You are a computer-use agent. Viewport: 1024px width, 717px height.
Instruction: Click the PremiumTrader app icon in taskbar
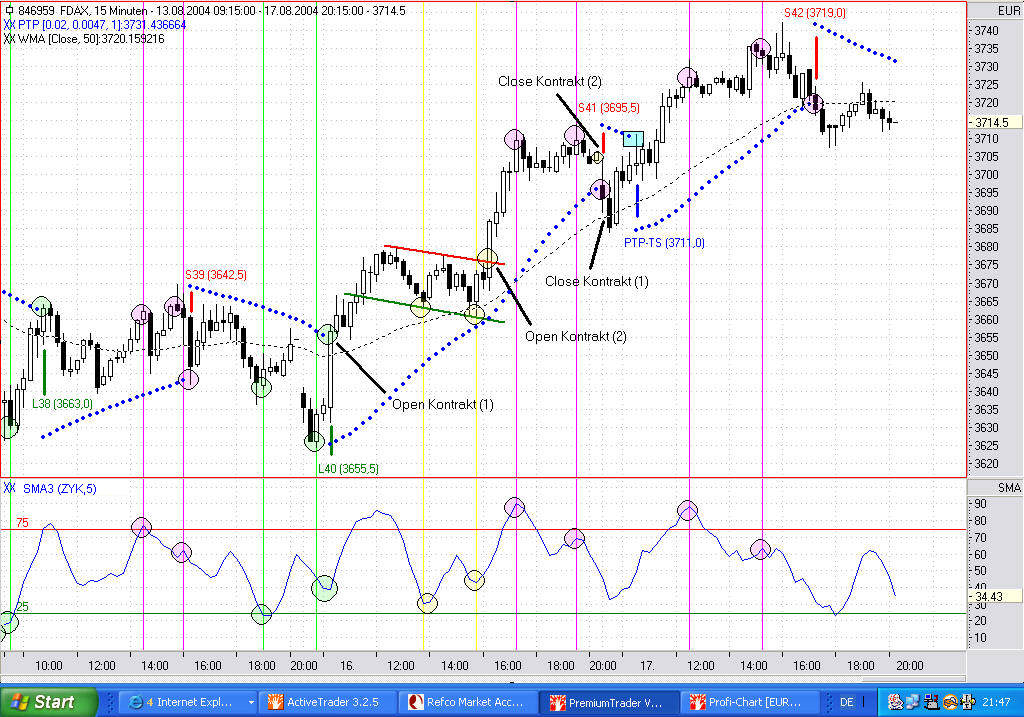[556, 702]
